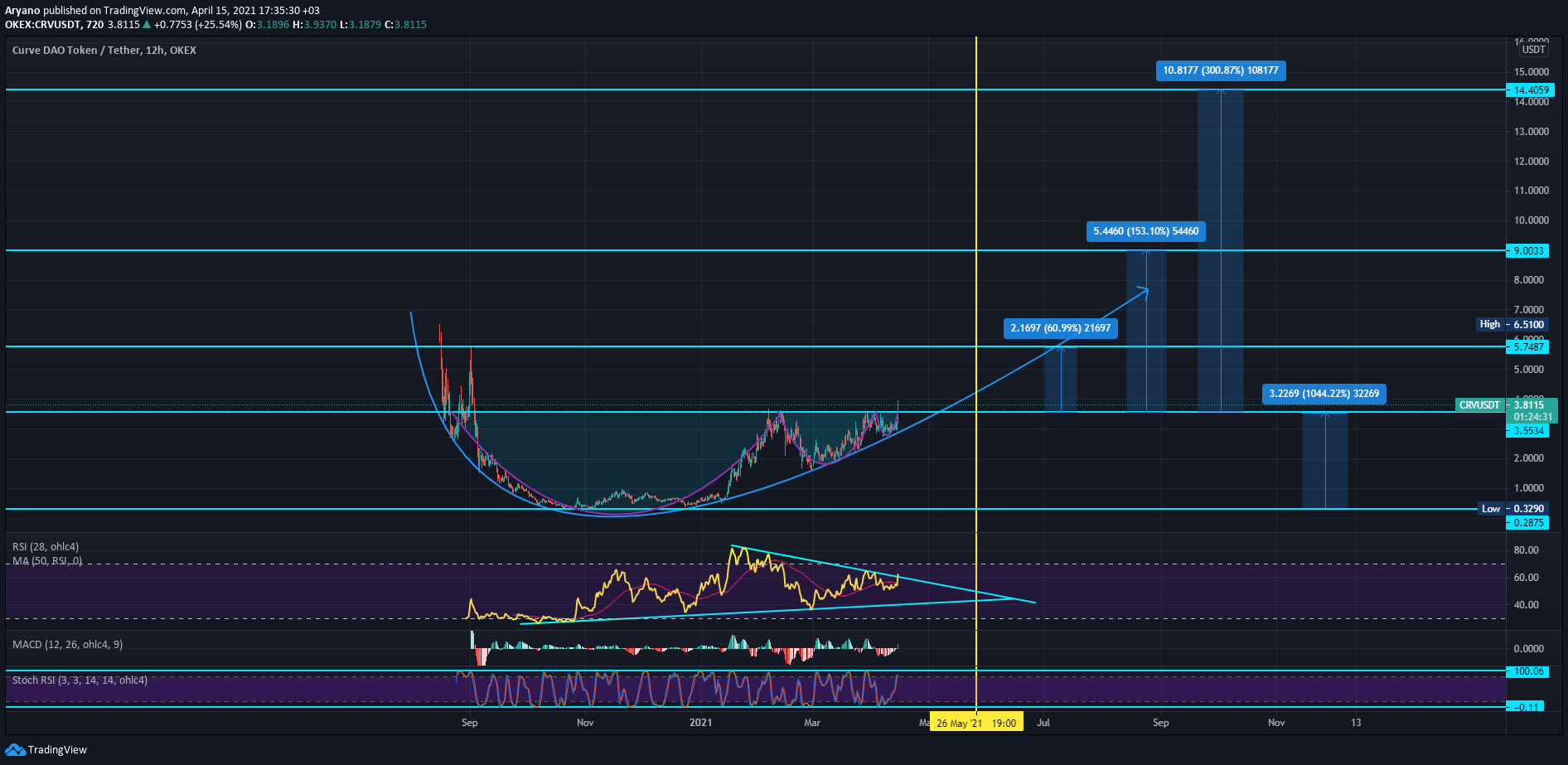Click the +0.7753 (+25.54%) change value
The image size is (1568, 765).
[x=198, y=25]
